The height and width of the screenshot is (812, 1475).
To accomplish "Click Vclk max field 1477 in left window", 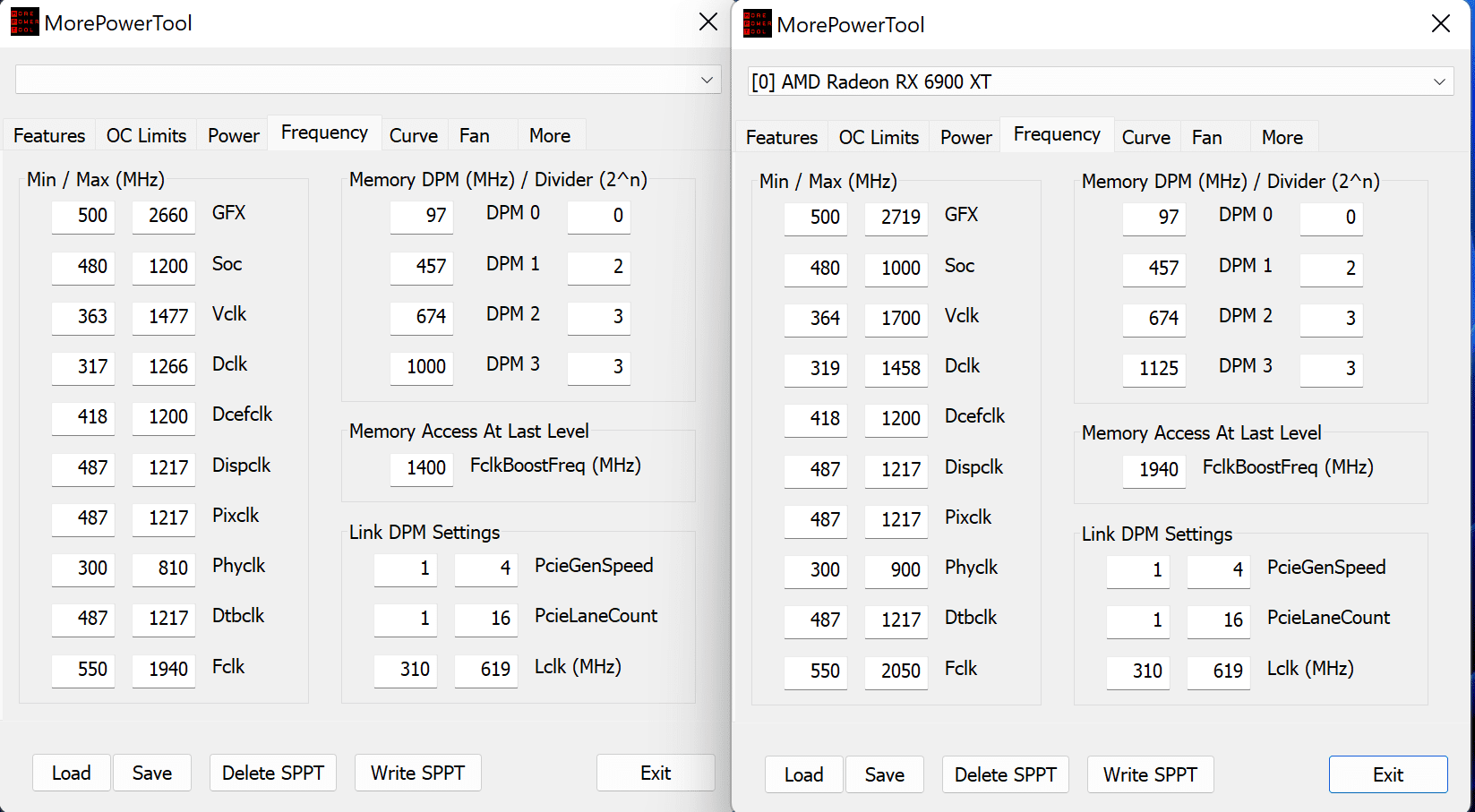I will (x=164, y=317).
